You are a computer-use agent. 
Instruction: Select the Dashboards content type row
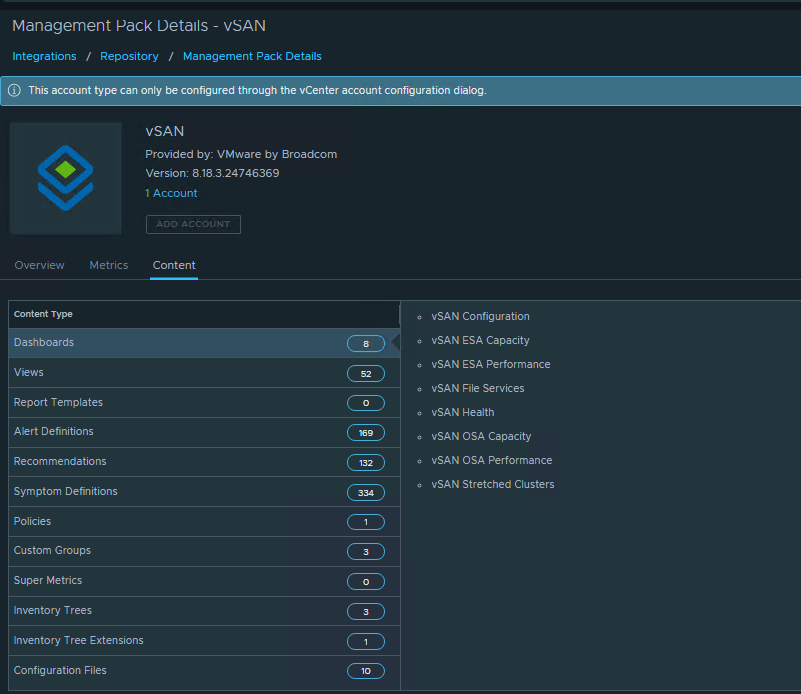tap(44, 343)
